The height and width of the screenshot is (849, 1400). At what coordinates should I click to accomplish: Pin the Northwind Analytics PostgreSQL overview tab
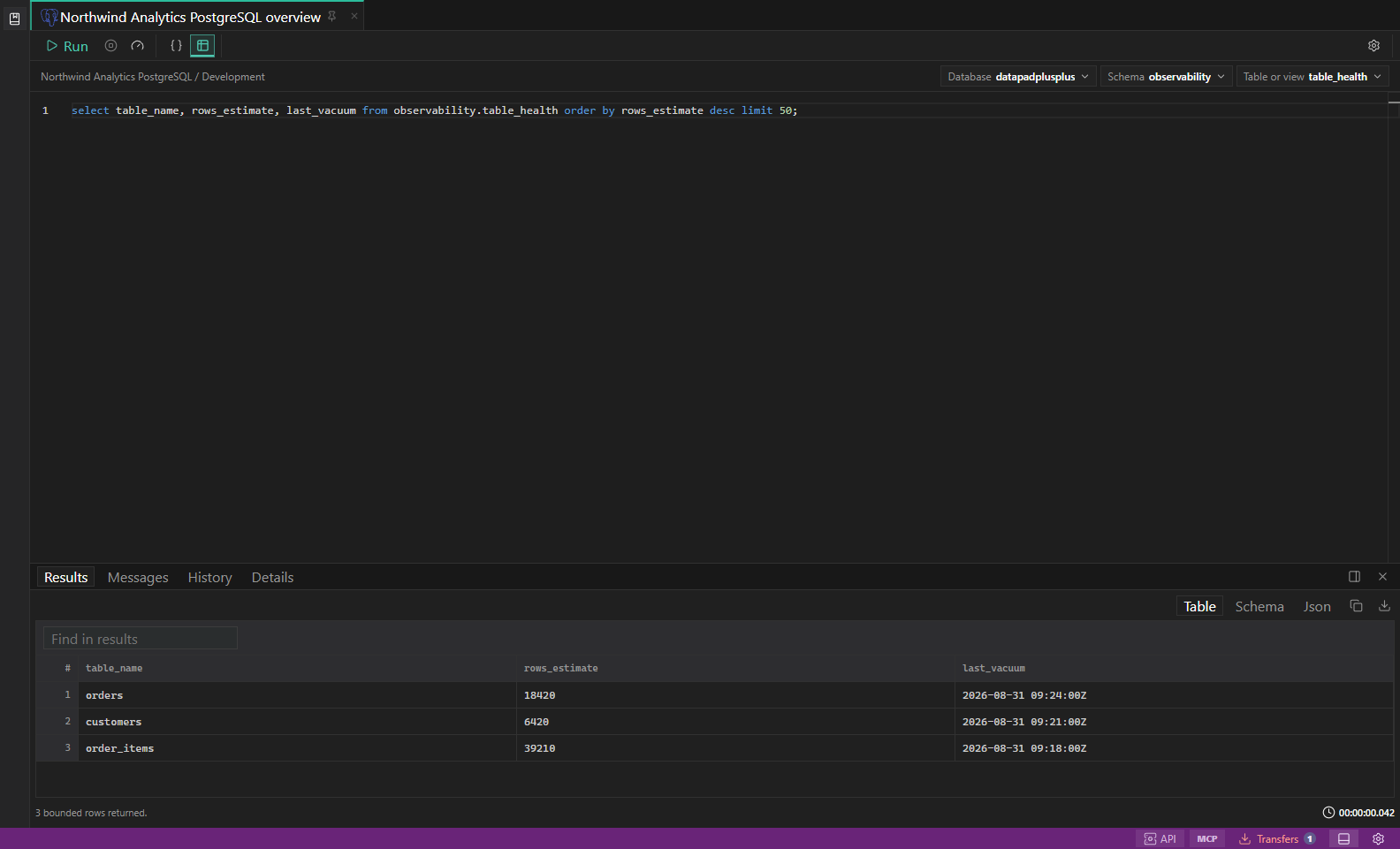tap(332, 16)
